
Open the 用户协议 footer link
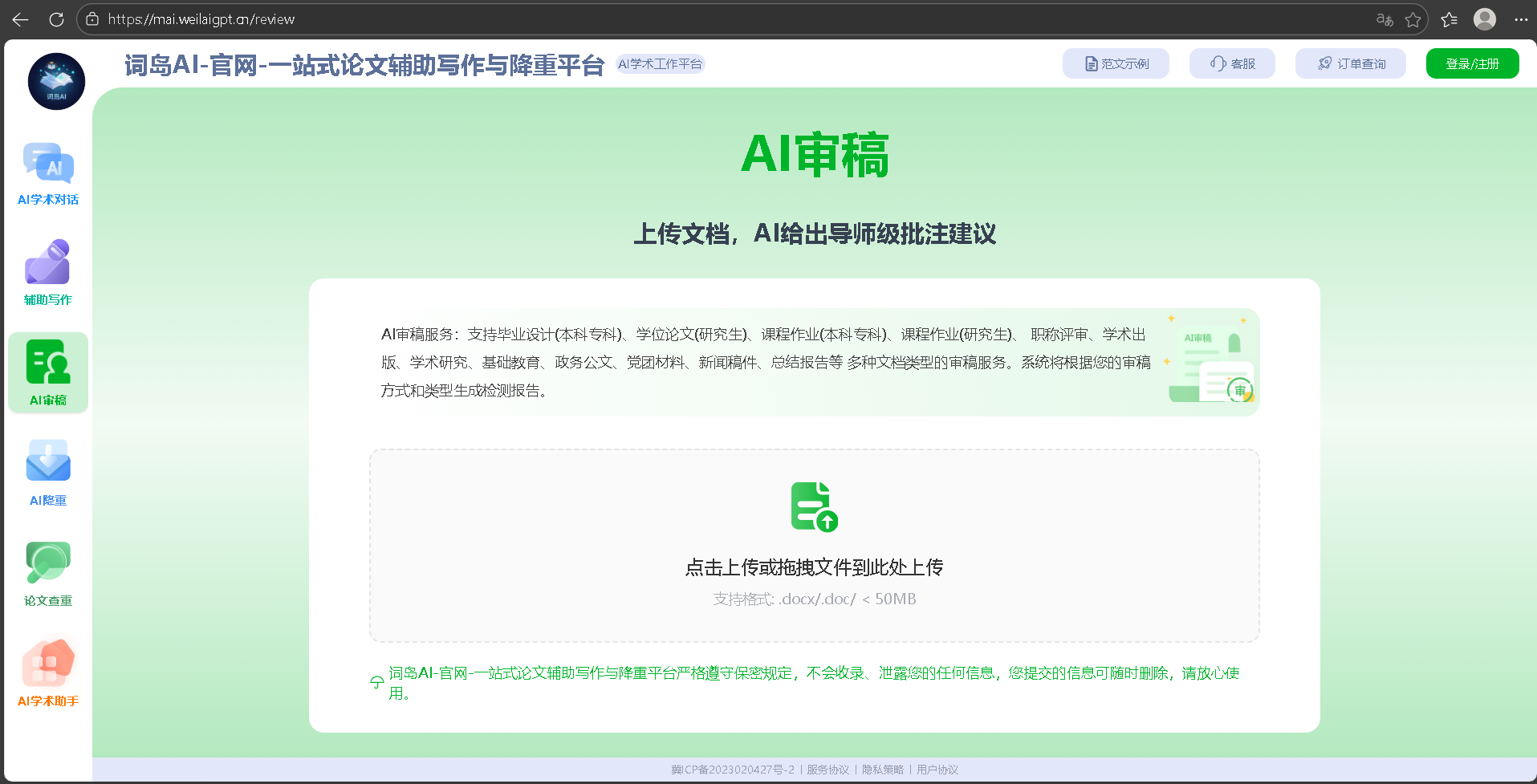pos(937,770)
